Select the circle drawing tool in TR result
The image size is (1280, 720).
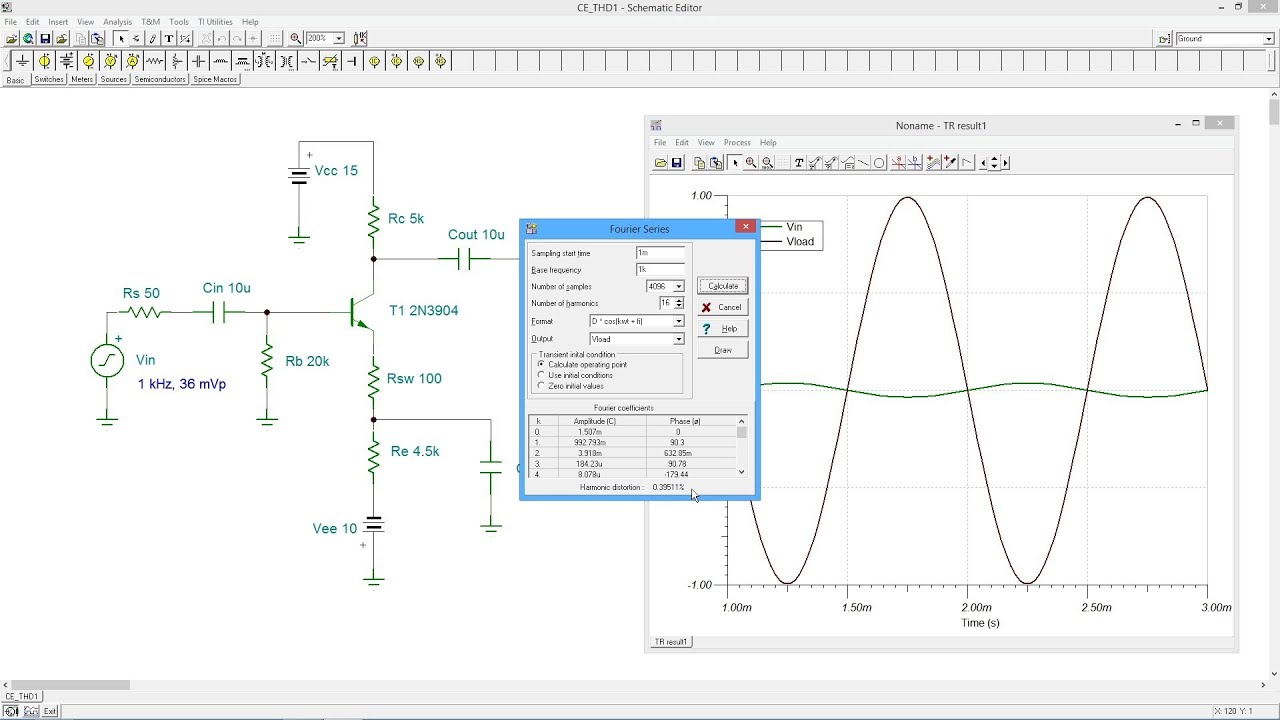879,163
